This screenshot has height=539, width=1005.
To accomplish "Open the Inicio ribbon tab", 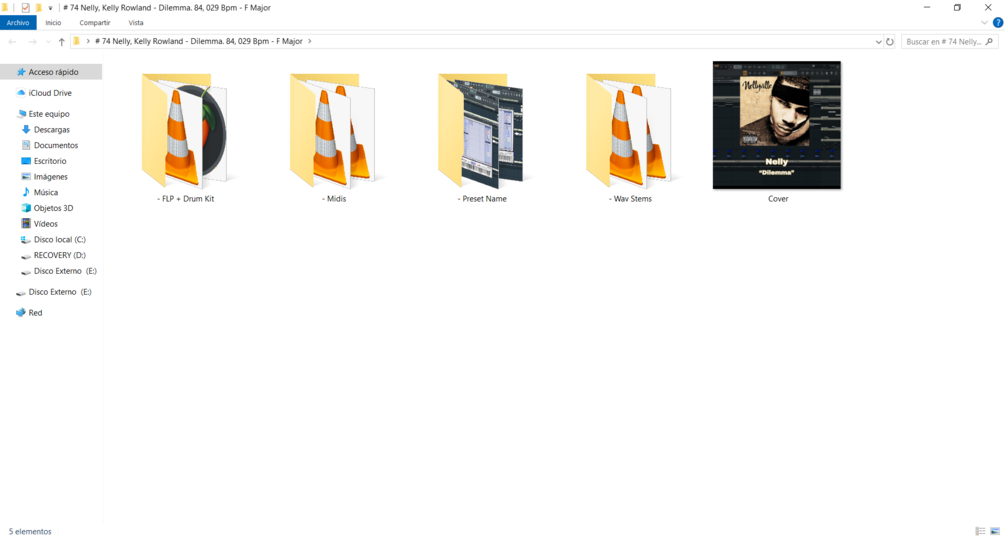I will (x=53, y=22).
